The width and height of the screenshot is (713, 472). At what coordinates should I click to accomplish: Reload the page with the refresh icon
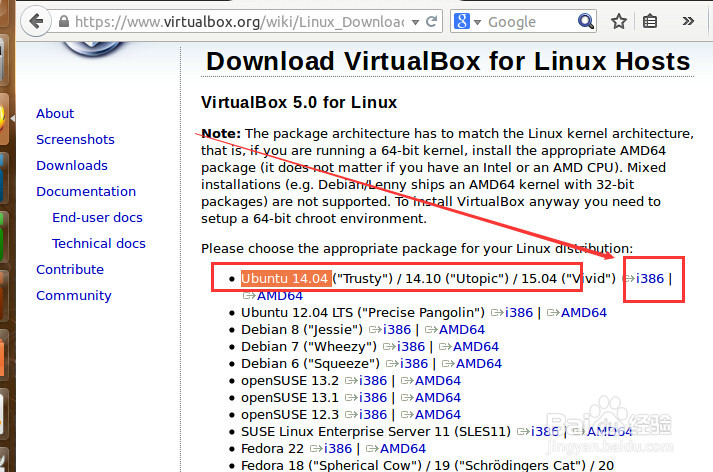[x=432, y=21]
